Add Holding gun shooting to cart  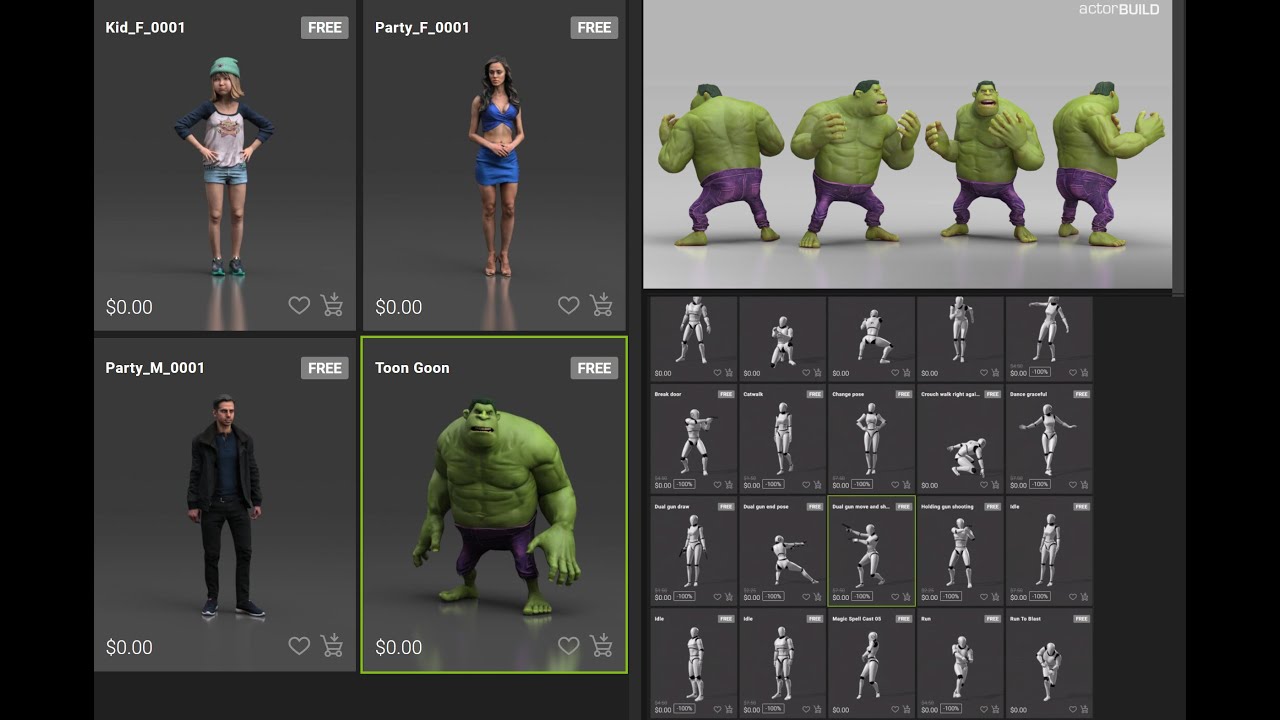(x=996, y=597)
